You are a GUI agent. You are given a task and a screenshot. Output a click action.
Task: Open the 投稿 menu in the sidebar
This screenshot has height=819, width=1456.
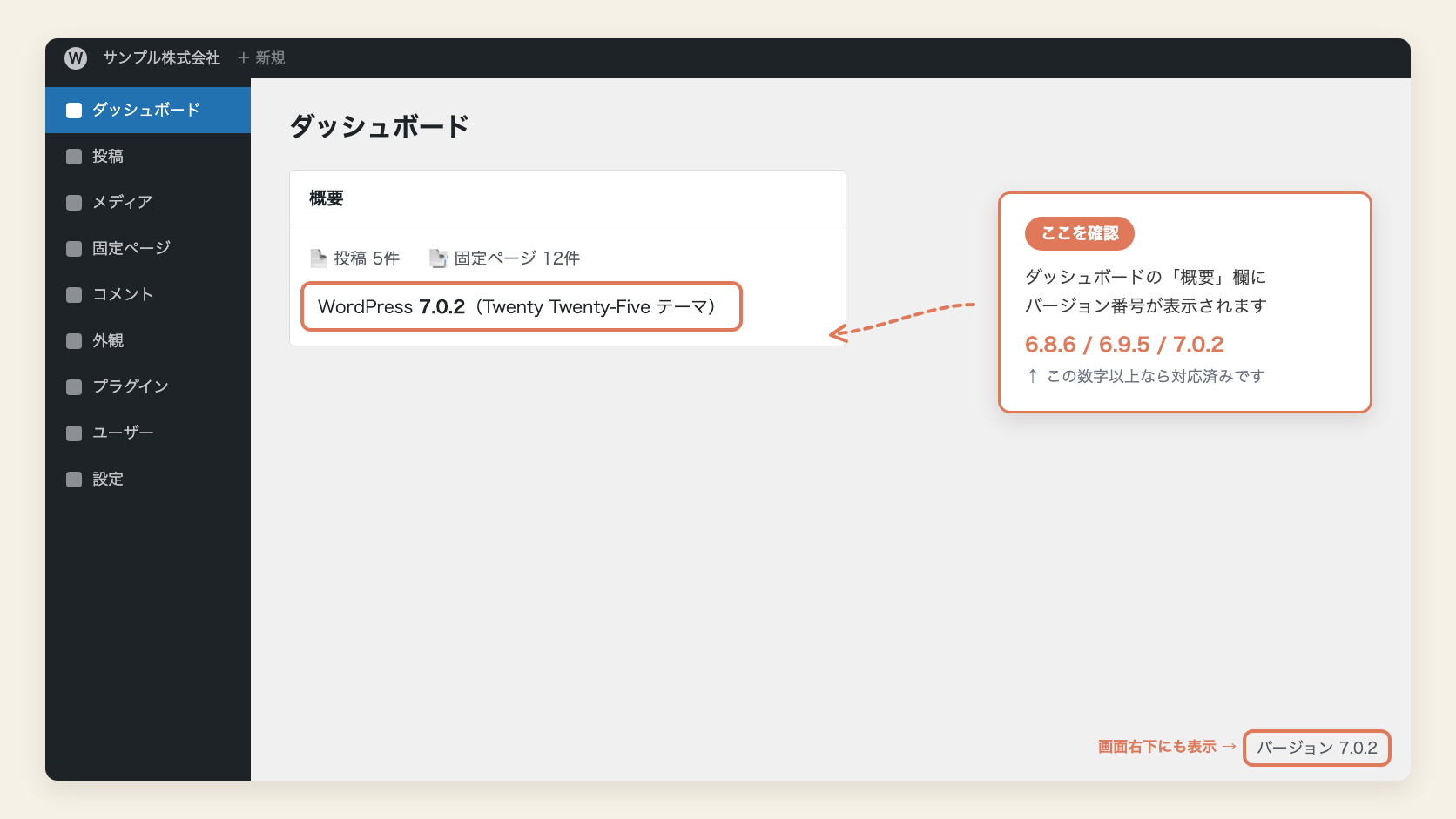click(148, 156)
